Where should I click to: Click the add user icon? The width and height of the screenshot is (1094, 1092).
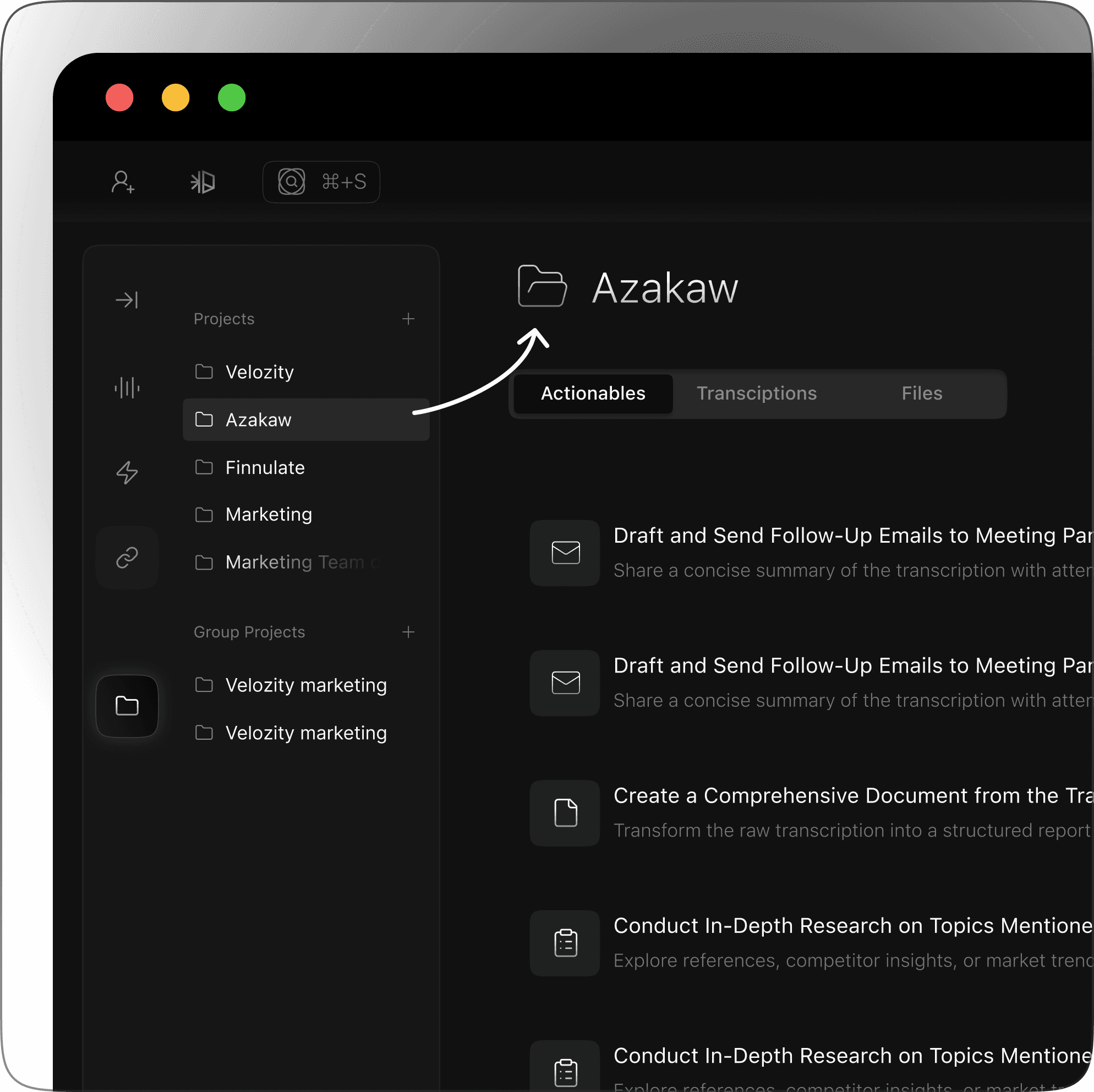coord(123,182)
